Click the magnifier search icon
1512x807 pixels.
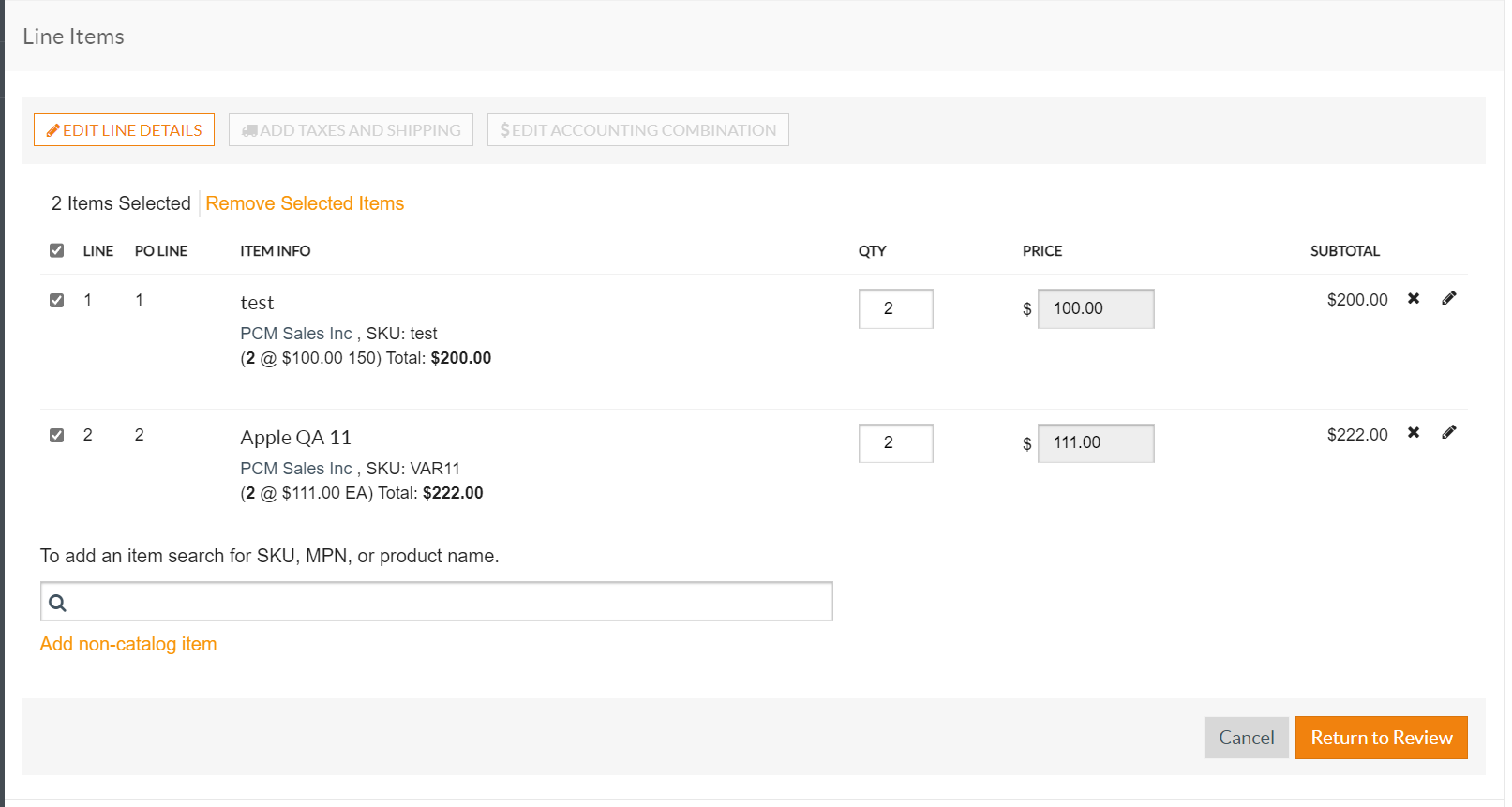(x=57, y=603)
